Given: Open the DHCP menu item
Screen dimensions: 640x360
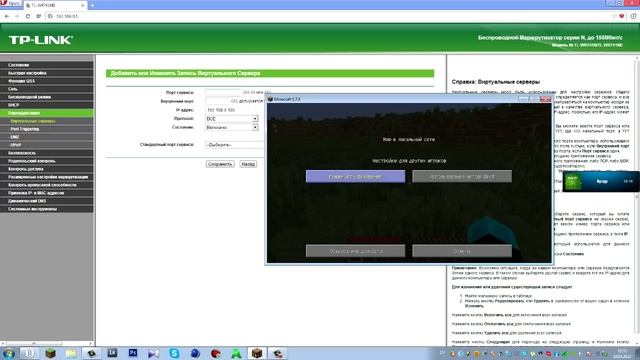Looking at the screenshot, I should click(x=47, y=105).
